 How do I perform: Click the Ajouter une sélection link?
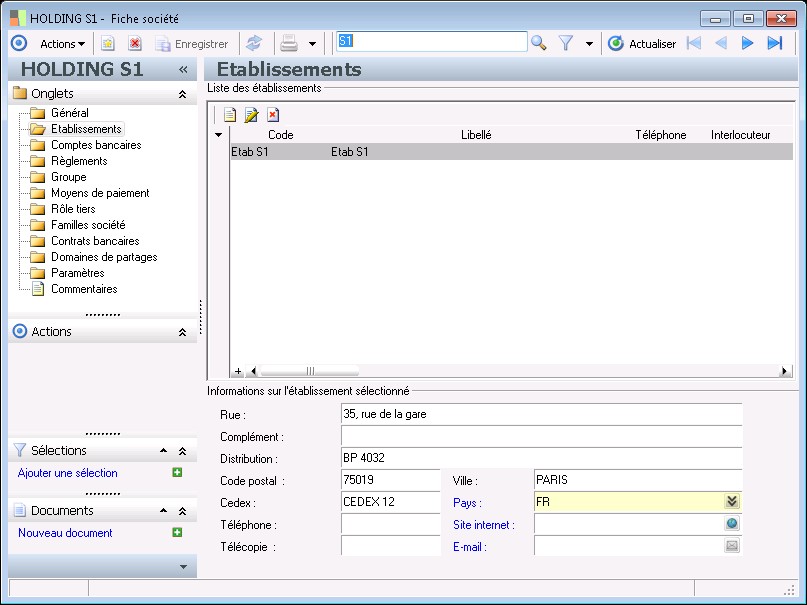coord(68,473)
